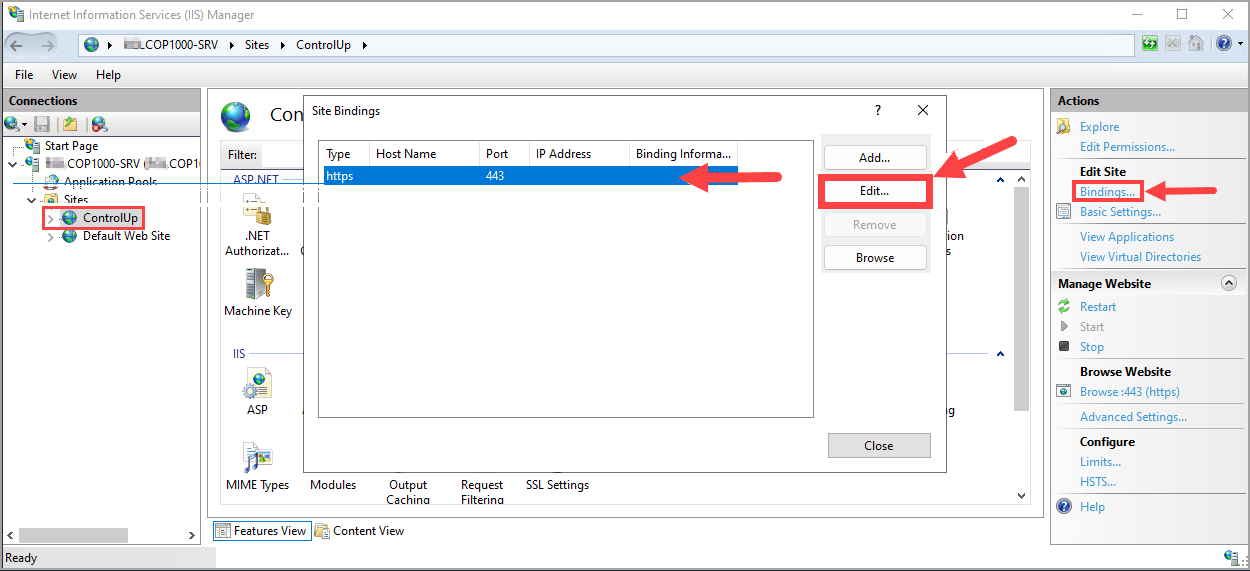Click the Edit... button in Site Bindings
1250x571 pixels.
tap(875, 190)
